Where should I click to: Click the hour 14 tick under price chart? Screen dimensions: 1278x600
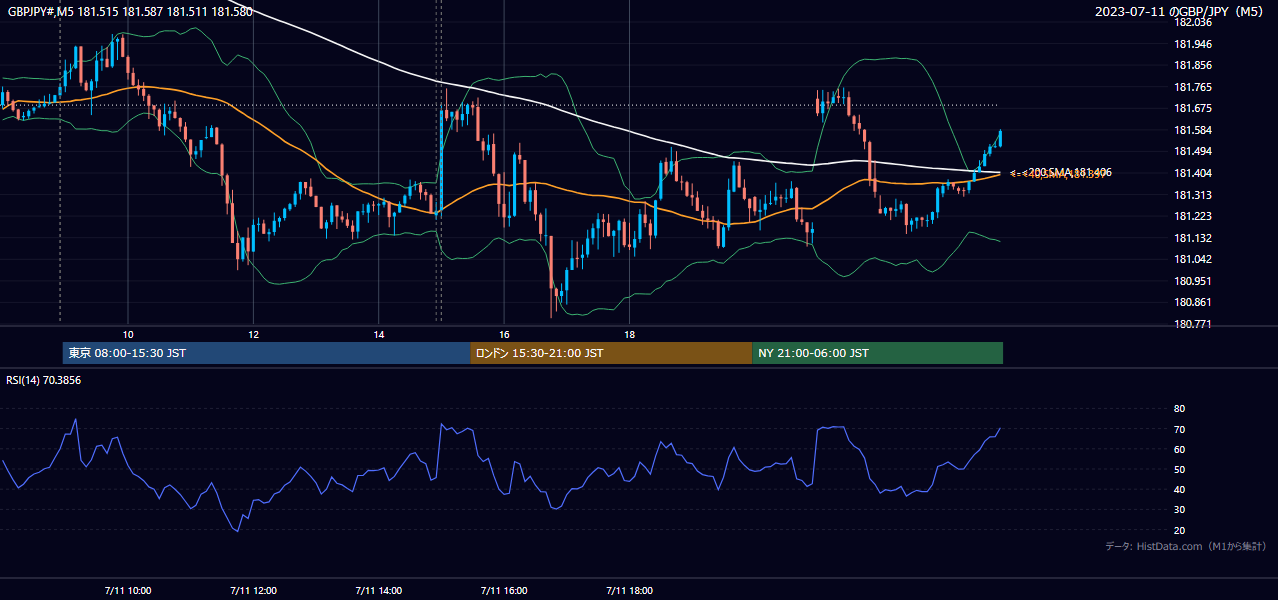[379, 334]
